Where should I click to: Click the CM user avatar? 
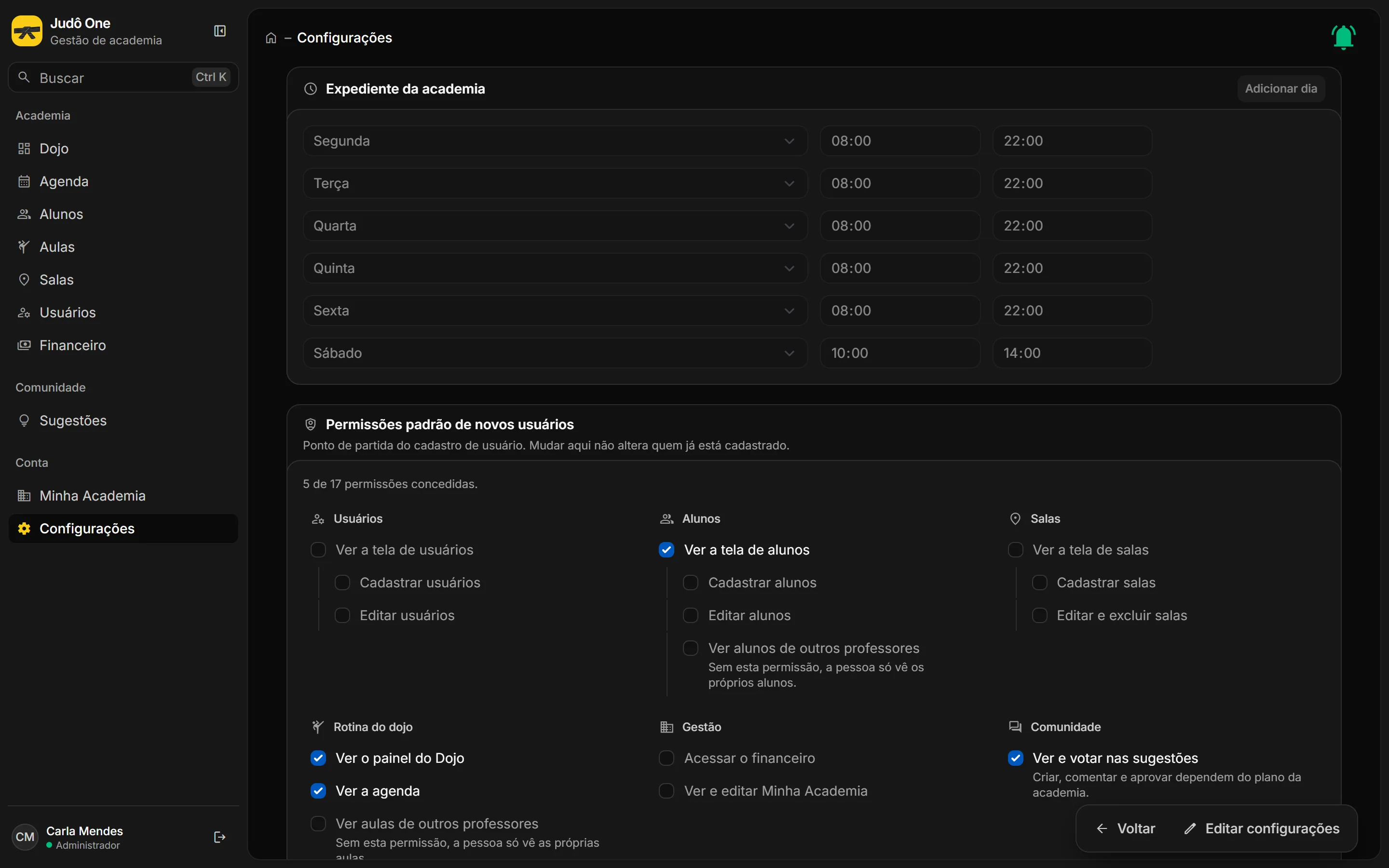point(25,837)
